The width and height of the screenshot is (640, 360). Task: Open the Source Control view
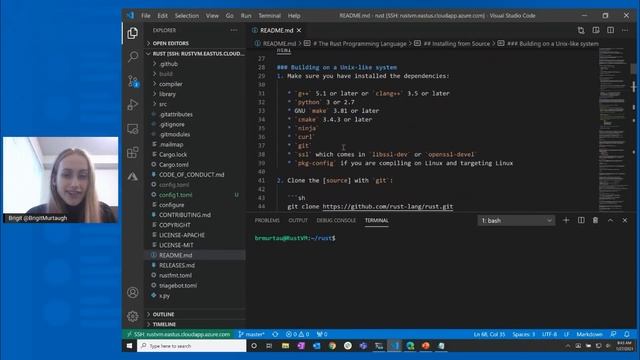coord(133,81)
